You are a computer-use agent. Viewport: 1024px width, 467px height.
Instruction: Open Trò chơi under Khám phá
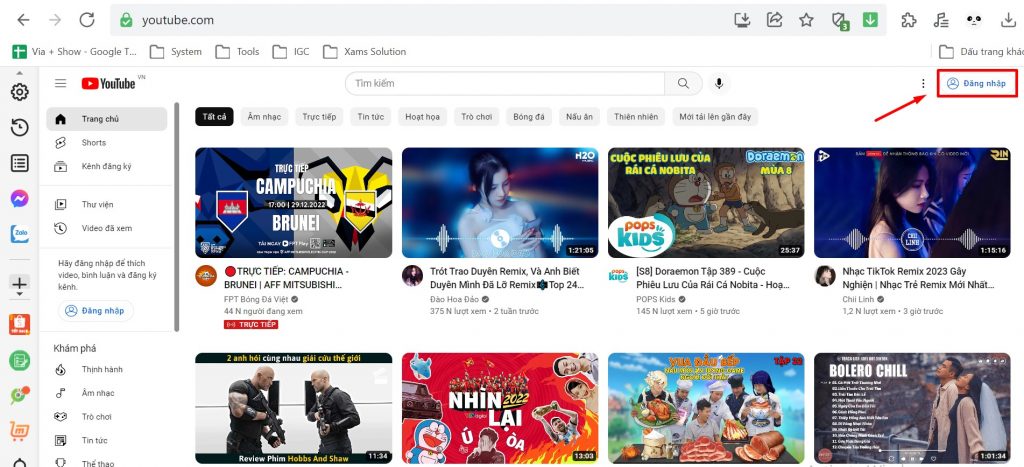pyautogui.click(x=107, y=416)
